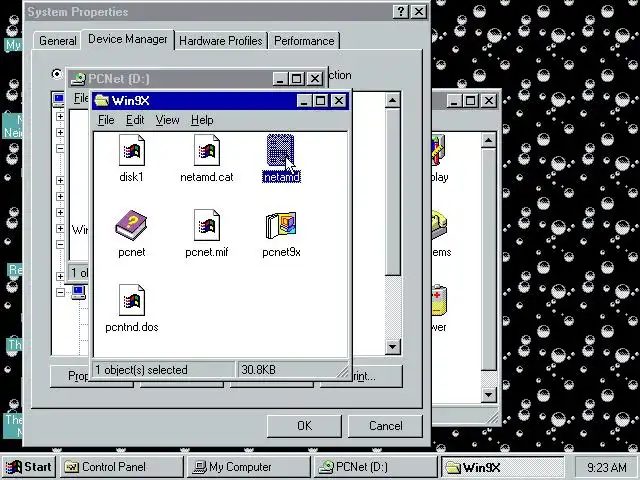640x480 pixels.
Task: Switch to the Device Manager tab
Action: (x=128, y=39)
